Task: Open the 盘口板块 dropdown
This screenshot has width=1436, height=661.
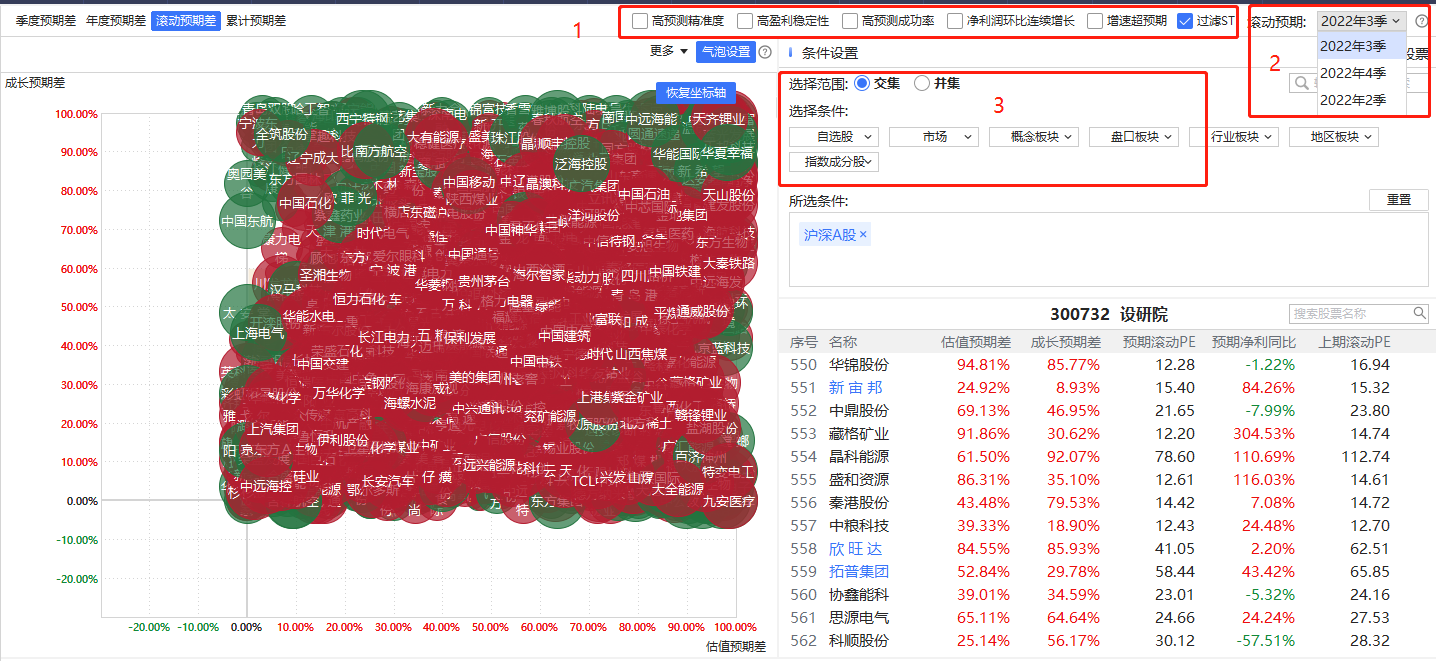Action: (x=1134, y=137)
